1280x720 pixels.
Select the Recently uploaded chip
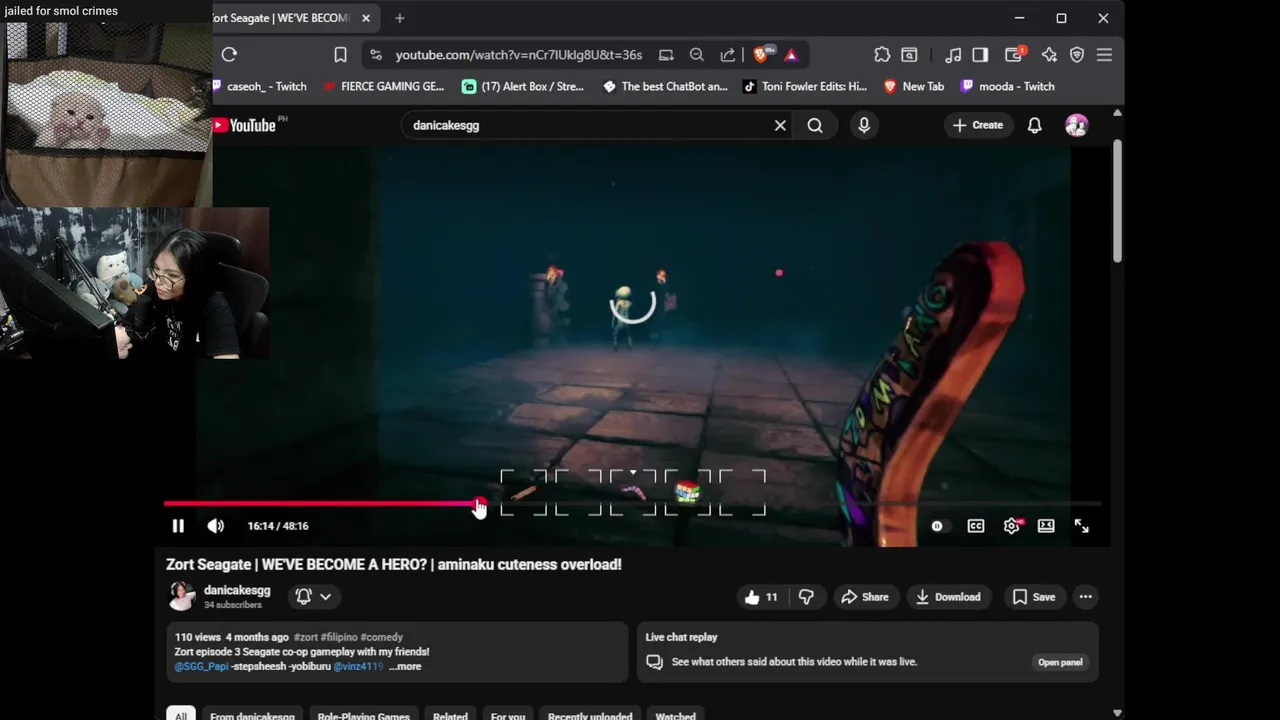(x=590, y=716)
